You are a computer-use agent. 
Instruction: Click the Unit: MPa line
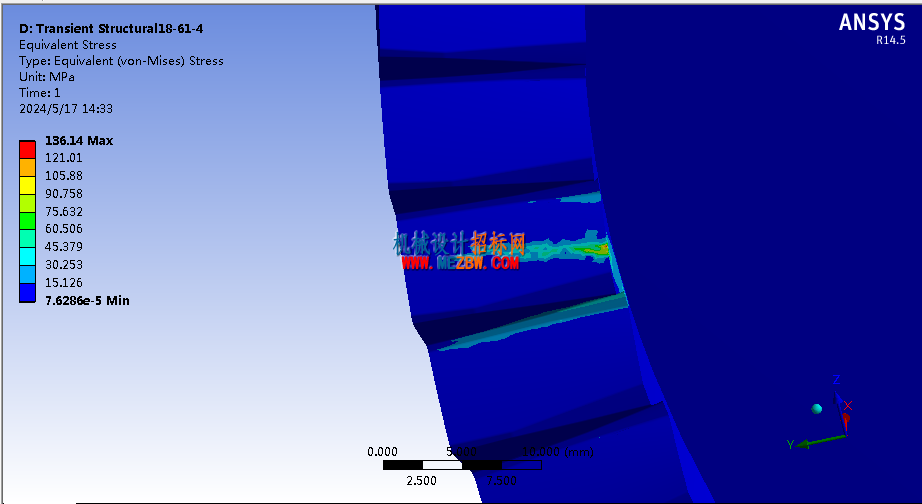coord(46,76)
